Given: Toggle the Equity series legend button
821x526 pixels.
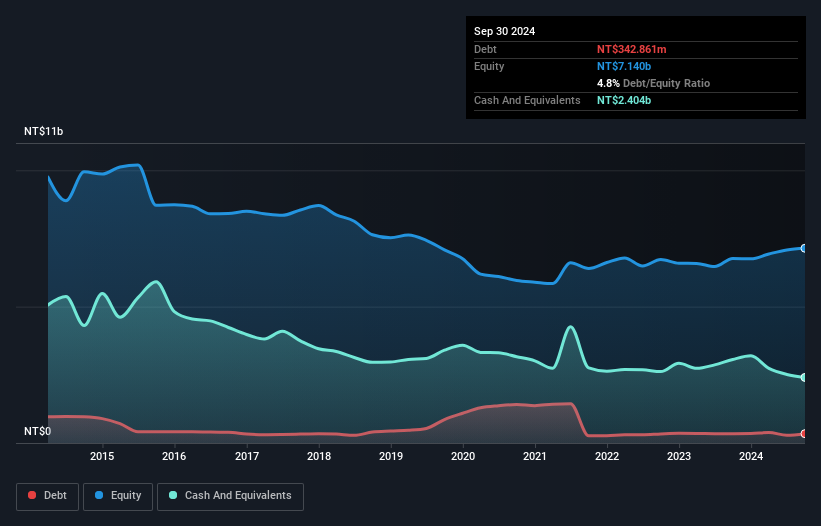Looking at the screenshot, I should pyautogui.click(x=118, y=496).
